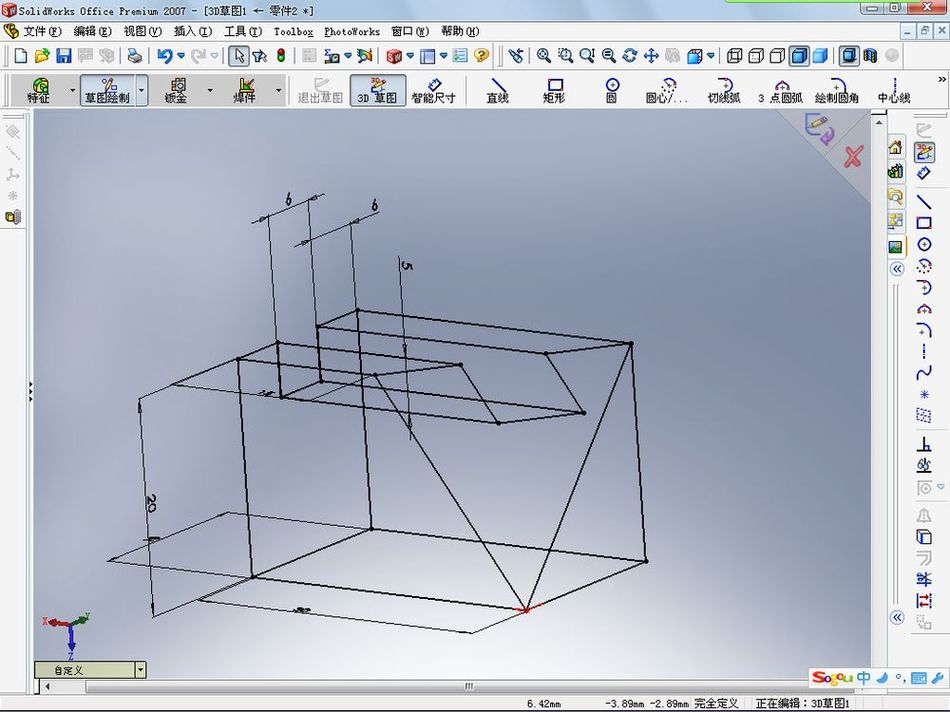The image size is (950, 712).
Task: Open the 视图(V) menu
Action: tap(142, 31)
